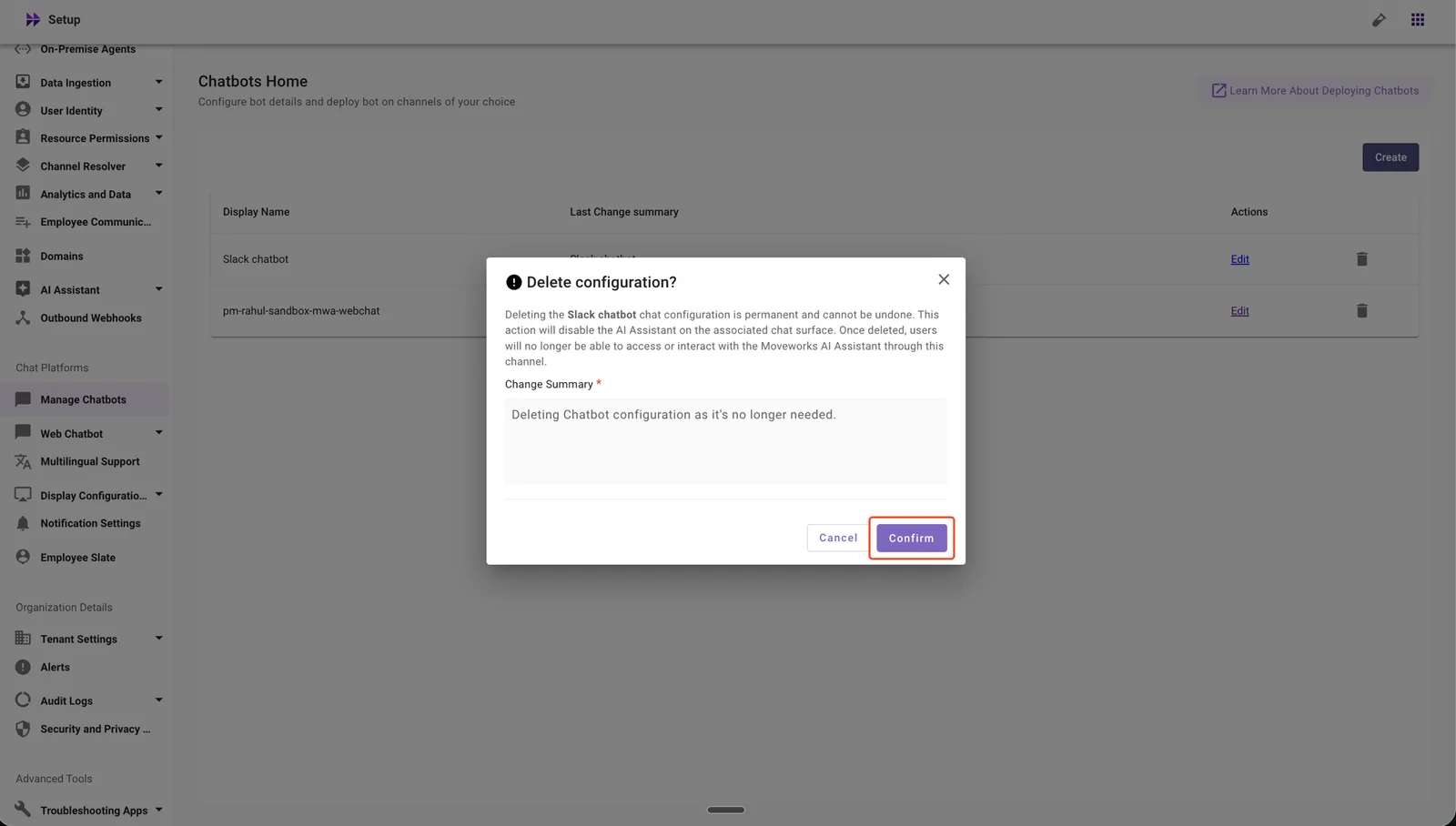Click the Channel Resolver layers icon
Screen dimensions: 1456x826
click(23, 165)
